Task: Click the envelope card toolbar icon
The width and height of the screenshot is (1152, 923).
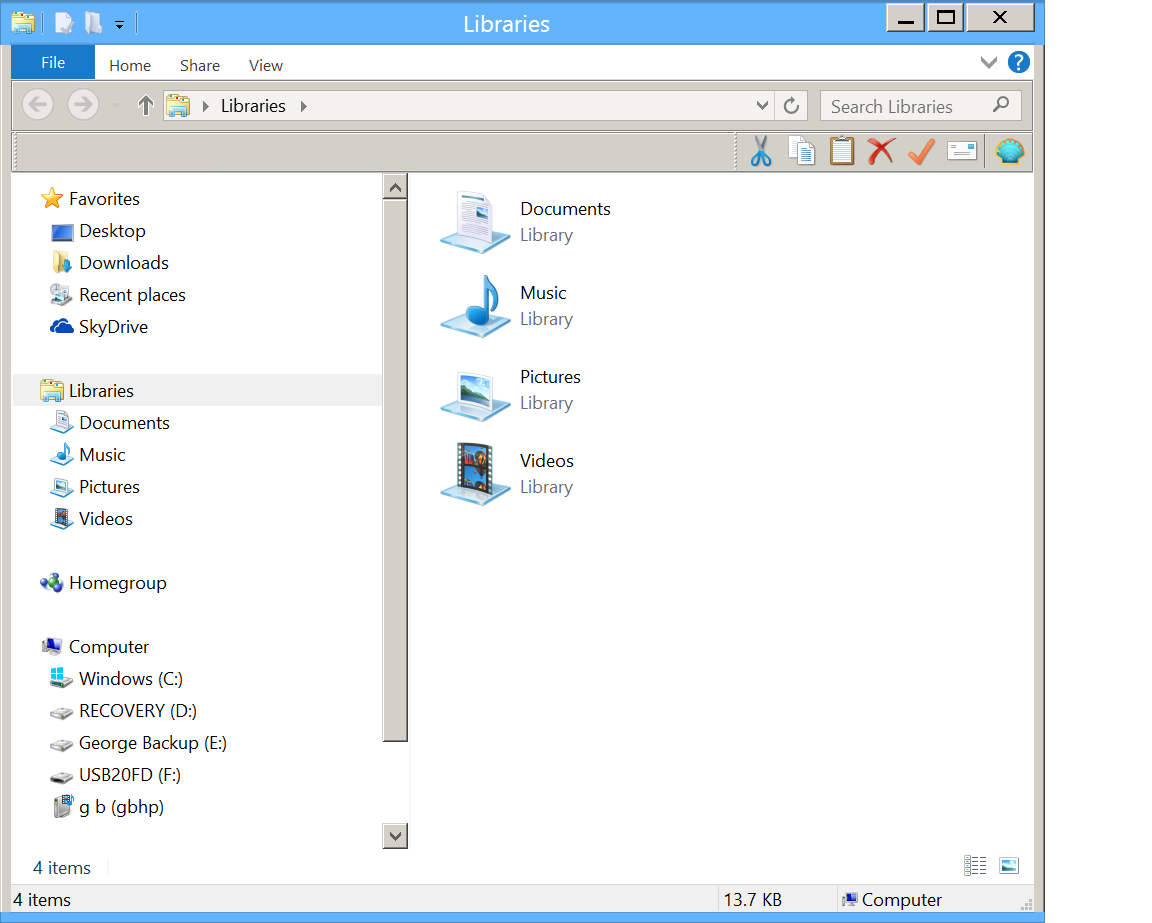Action: (962, 151)
